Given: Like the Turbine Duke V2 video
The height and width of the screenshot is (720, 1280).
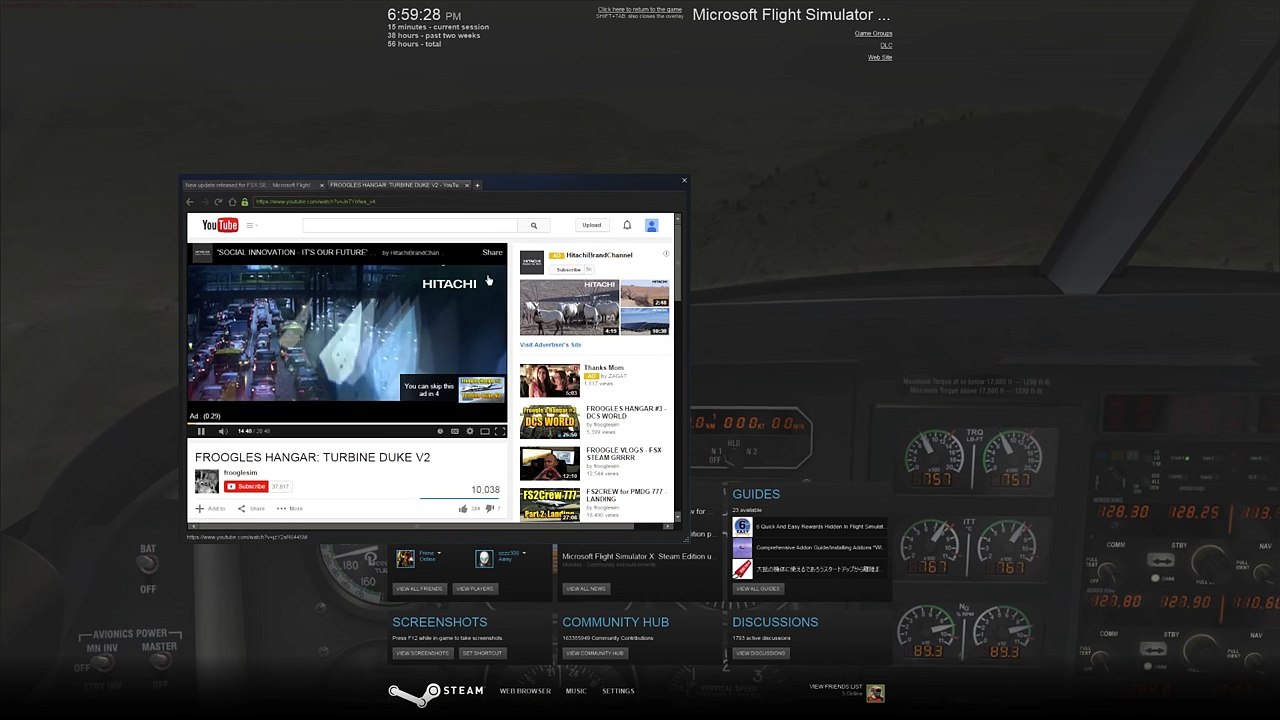Looking at the screenshot, I should pyautogui.click(x=463, y=509).
